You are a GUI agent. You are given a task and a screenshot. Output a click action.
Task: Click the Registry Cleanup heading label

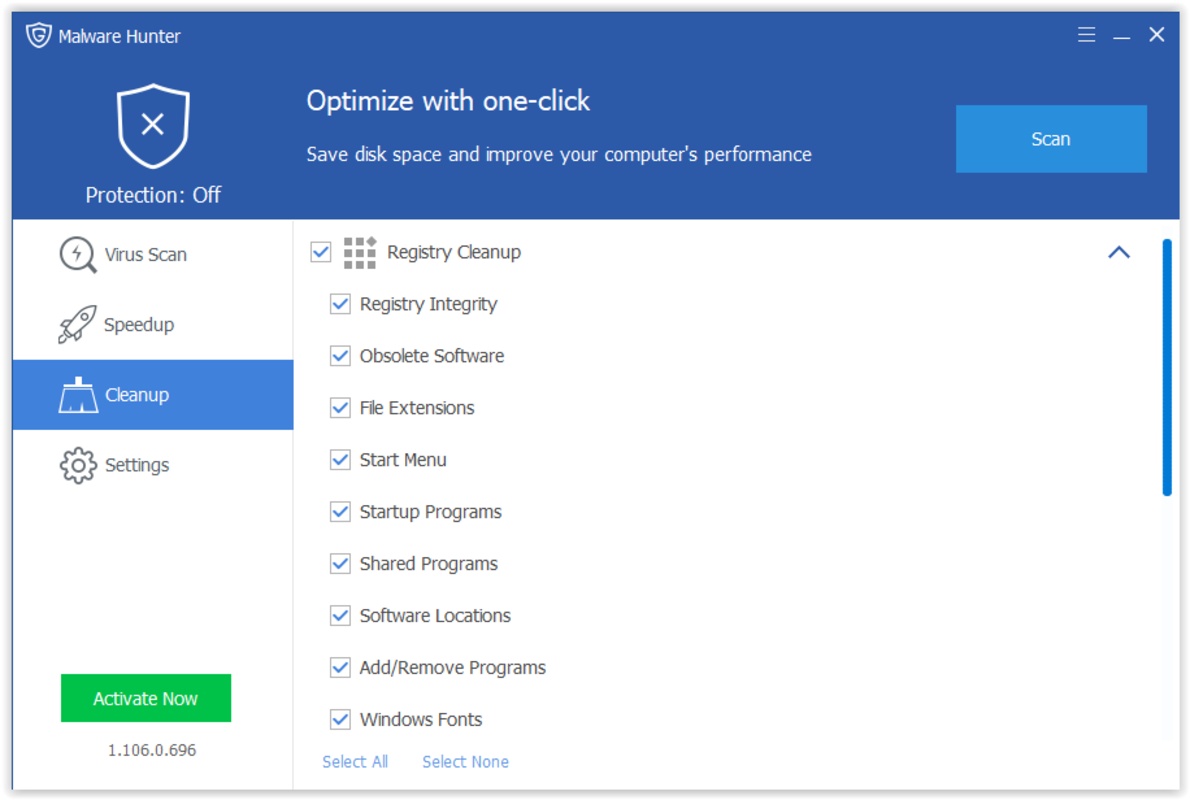point(454,252)
